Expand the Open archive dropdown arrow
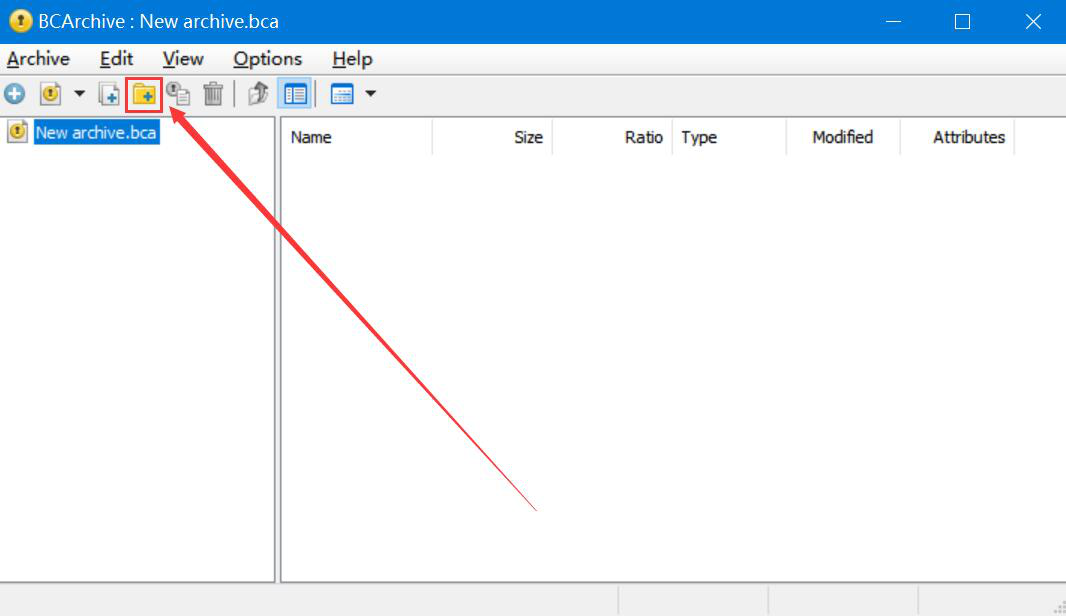This screenshot has width=1066, height=616. 80,94
